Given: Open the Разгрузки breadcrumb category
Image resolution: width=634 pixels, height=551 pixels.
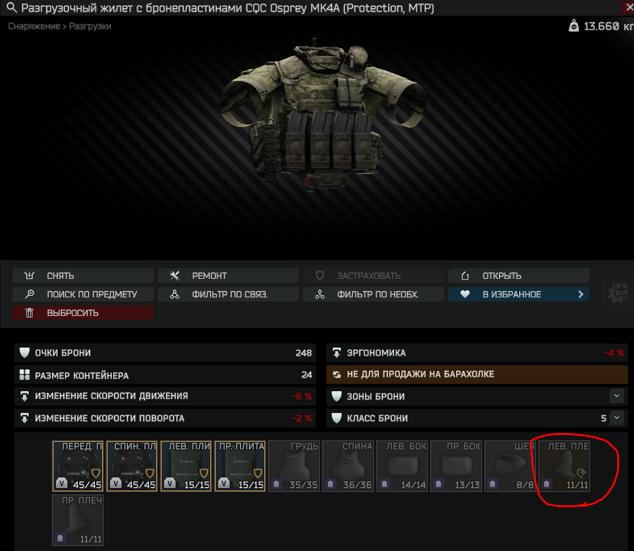Looking at the screenshot, I should tap(91, 26).
